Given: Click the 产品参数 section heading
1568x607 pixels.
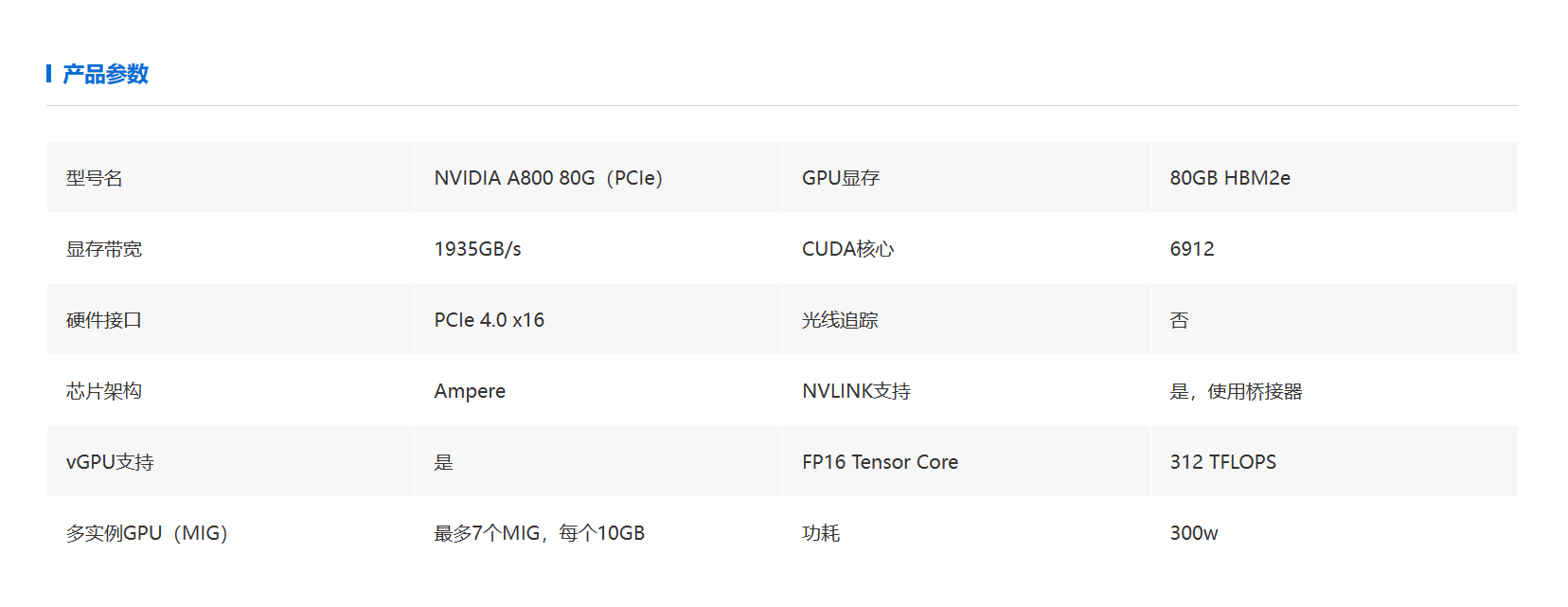Looking at the screenshot, I should coord(105,74).
